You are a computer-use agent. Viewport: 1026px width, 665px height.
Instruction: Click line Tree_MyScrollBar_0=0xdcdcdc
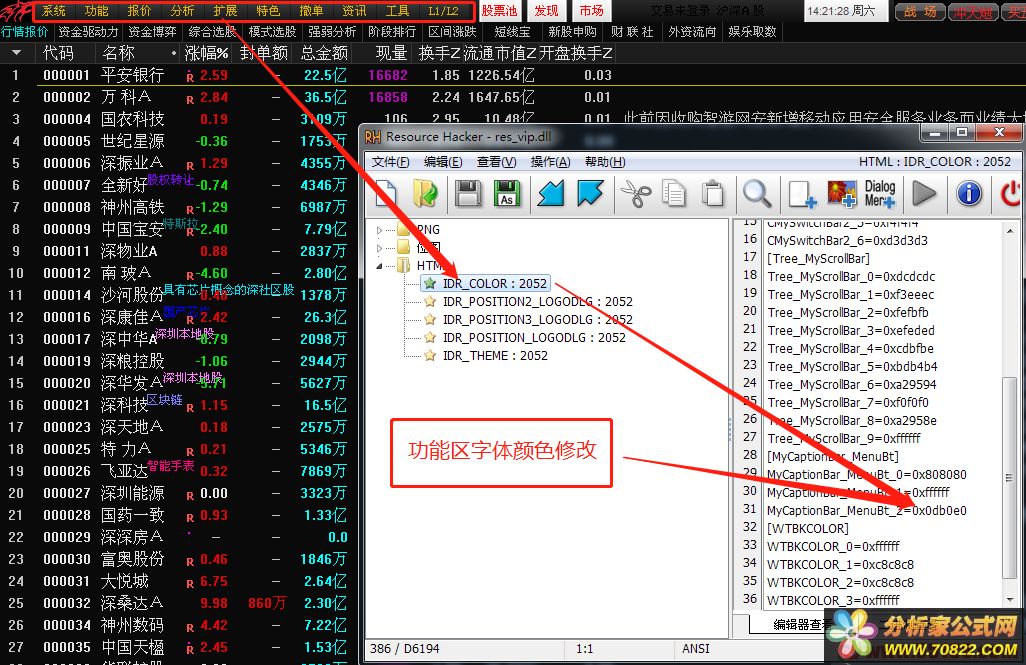point(851,277)
